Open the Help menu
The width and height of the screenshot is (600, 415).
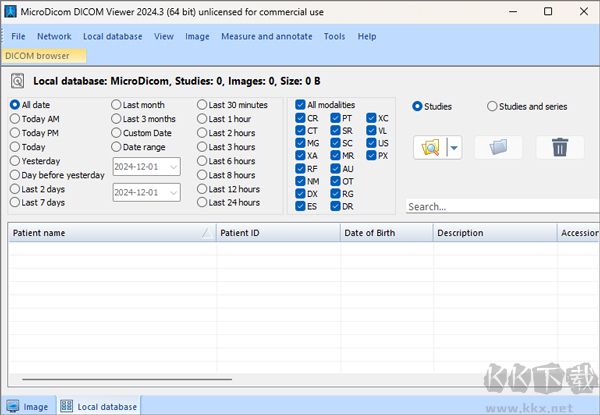[367, 36]
